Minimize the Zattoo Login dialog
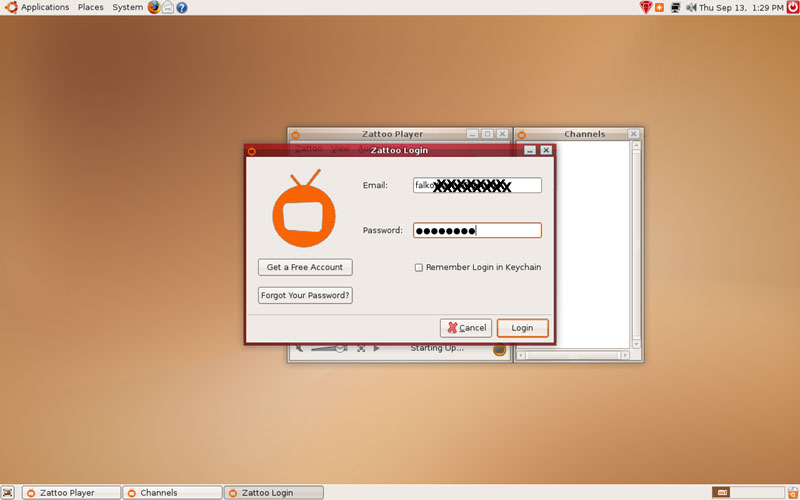 pos(531,151)
